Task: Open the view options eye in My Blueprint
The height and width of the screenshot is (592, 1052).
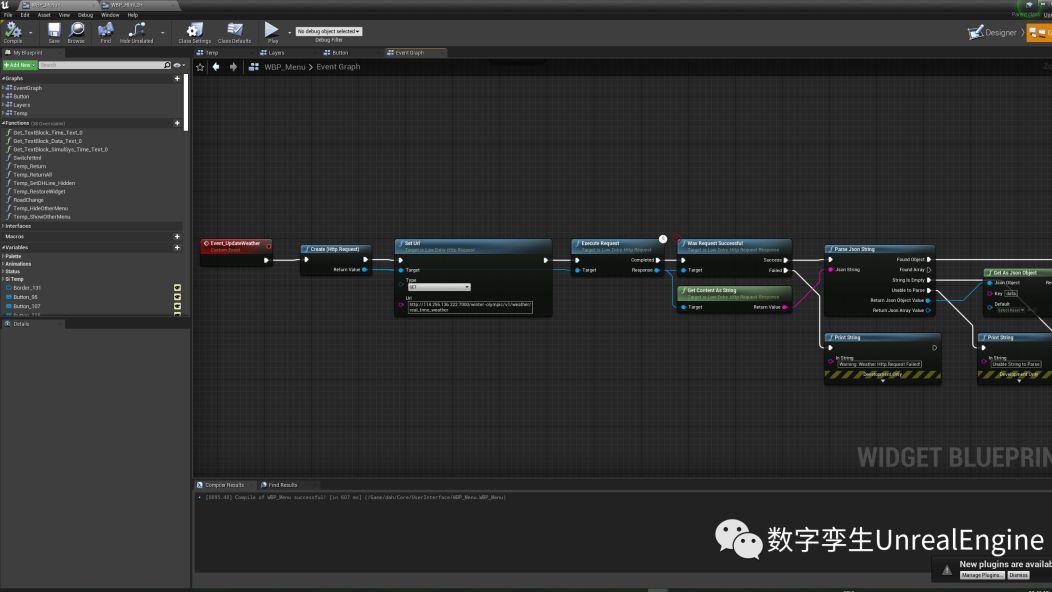Action: point(178,65)
